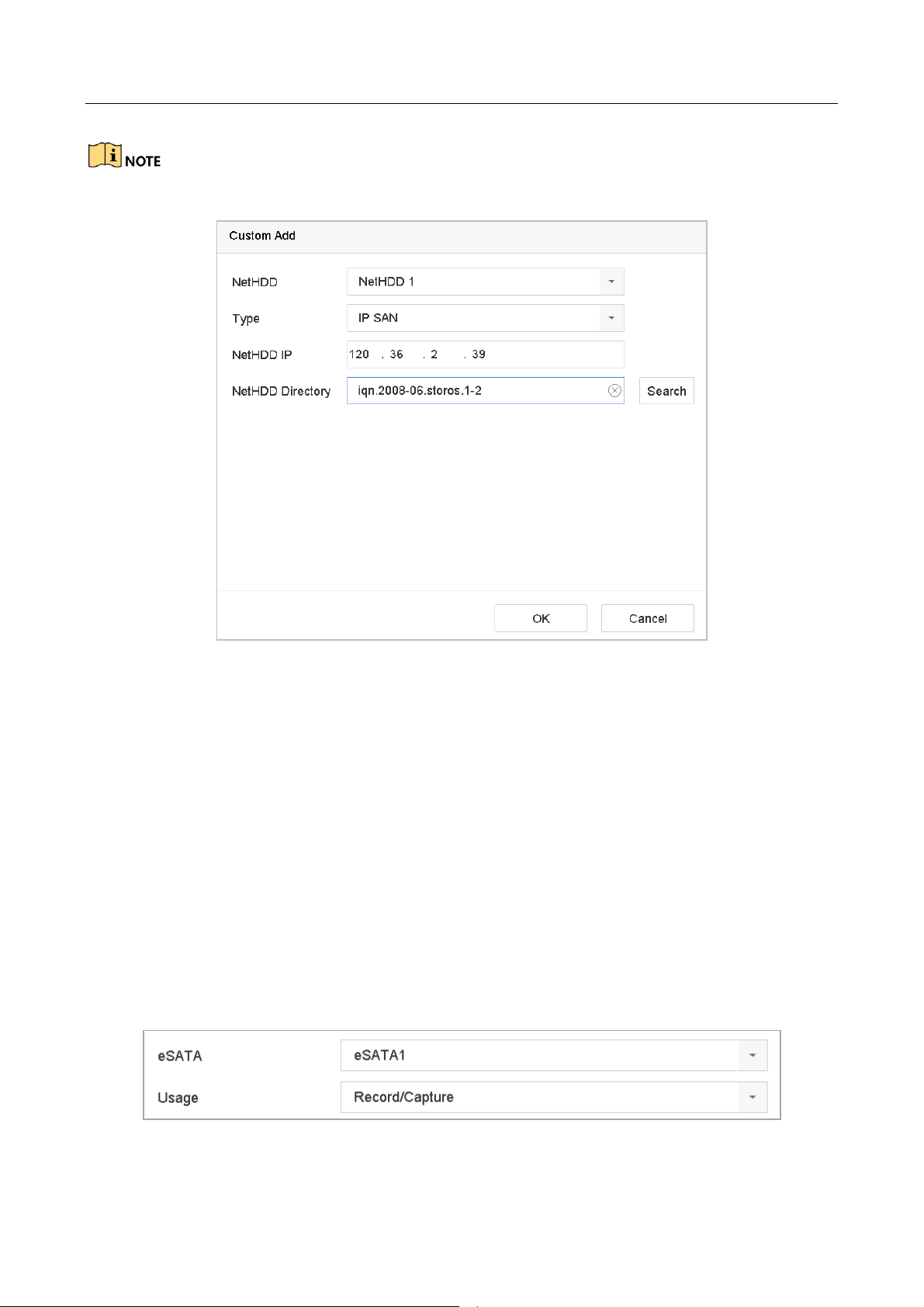Viewport: 924px width, 1307px height.
Task: Click the first IP octet 120
Action: (359, 354)
